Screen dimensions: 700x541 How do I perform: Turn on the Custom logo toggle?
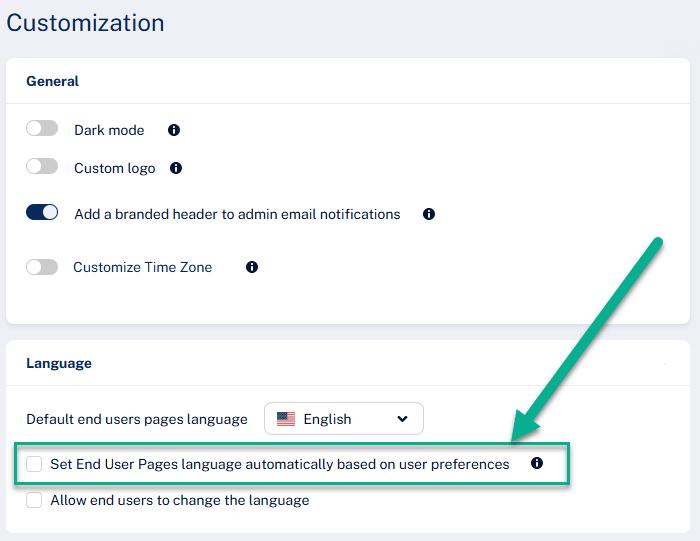42,167
